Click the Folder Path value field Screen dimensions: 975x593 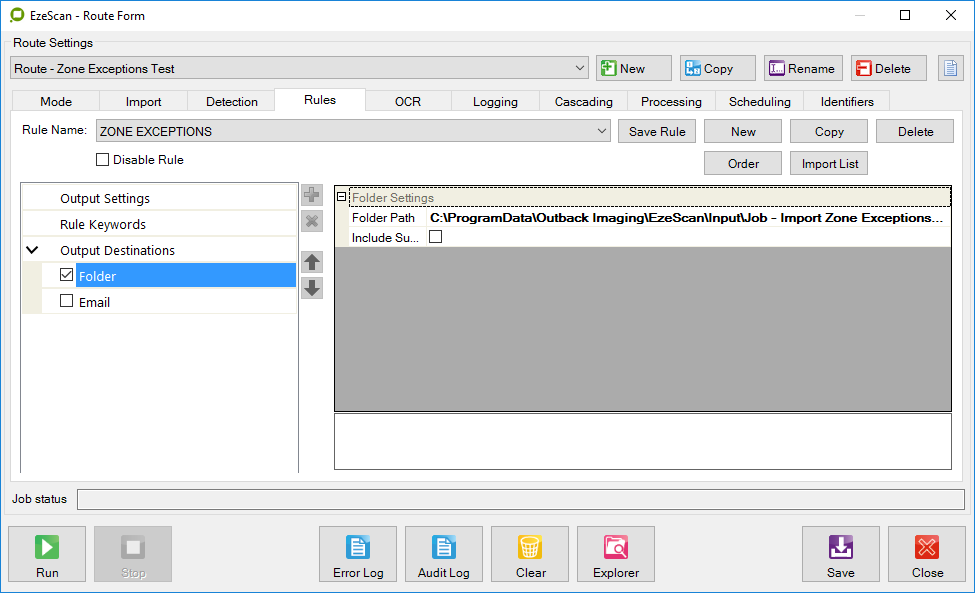tap(686, 217)
